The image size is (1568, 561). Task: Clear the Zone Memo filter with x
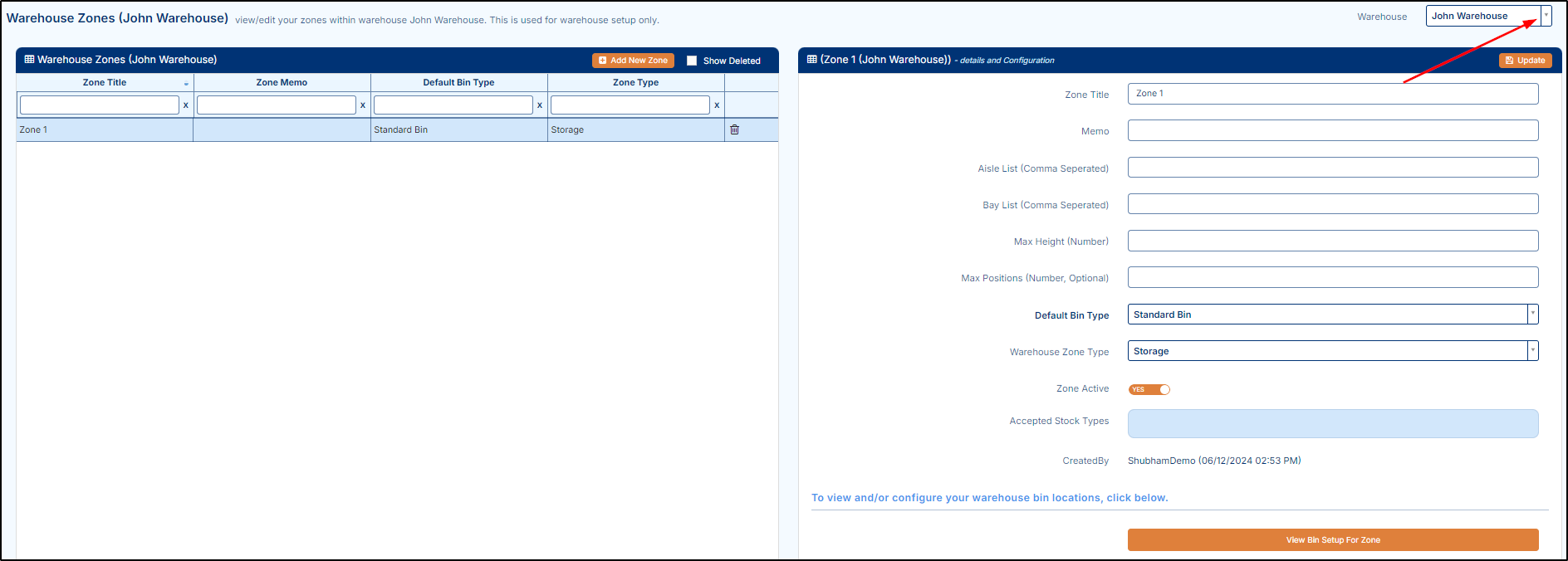coord(363,105)
